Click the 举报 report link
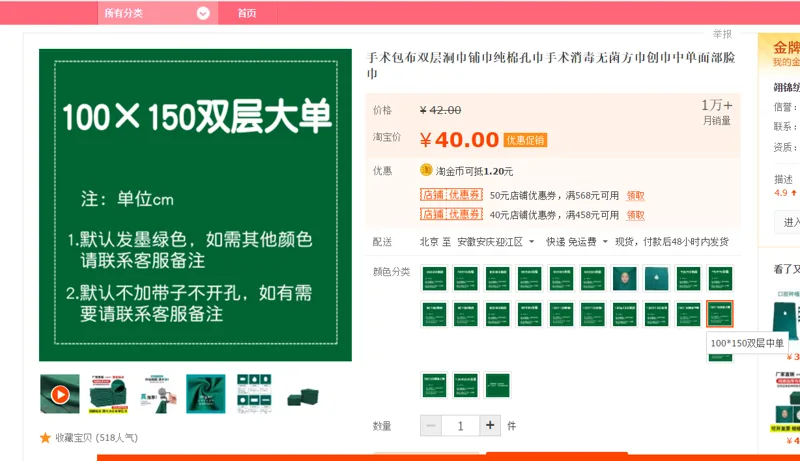The width and height of the screenshot is (800, 461). click(722, 34)
